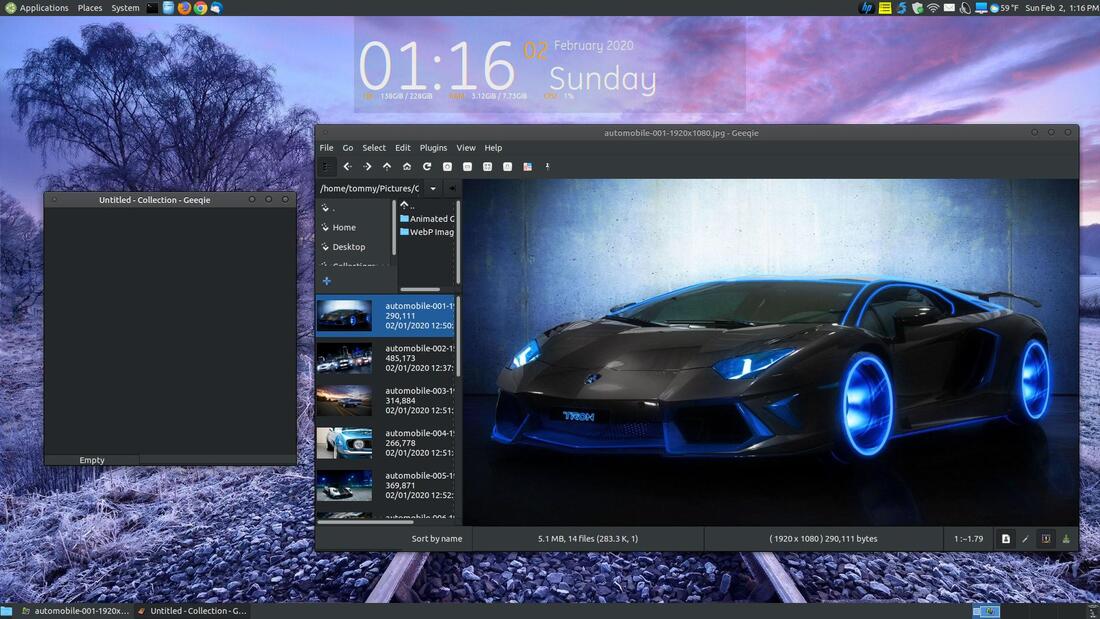Open the Places menu in the top panel
The height and width of the screenshot is (619, 1100).
click(90, 8)
